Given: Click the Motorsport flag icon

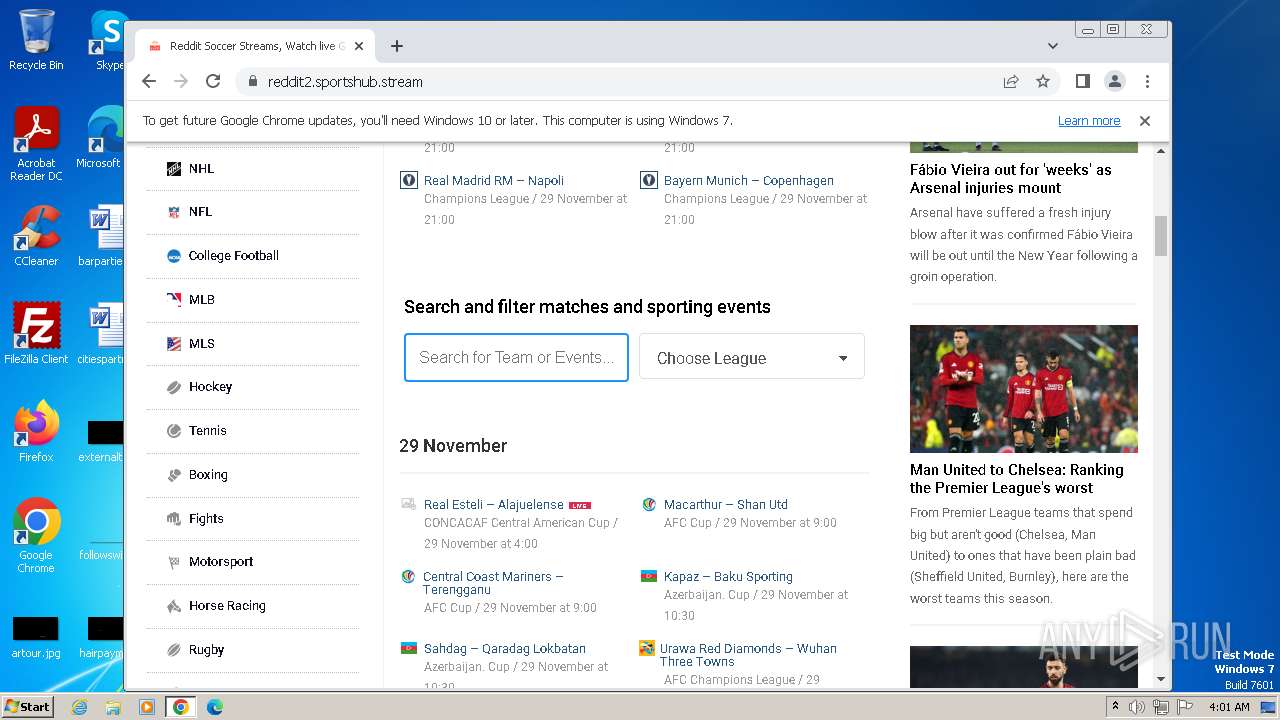Looking at the screenshot, I should click(174, 562).
